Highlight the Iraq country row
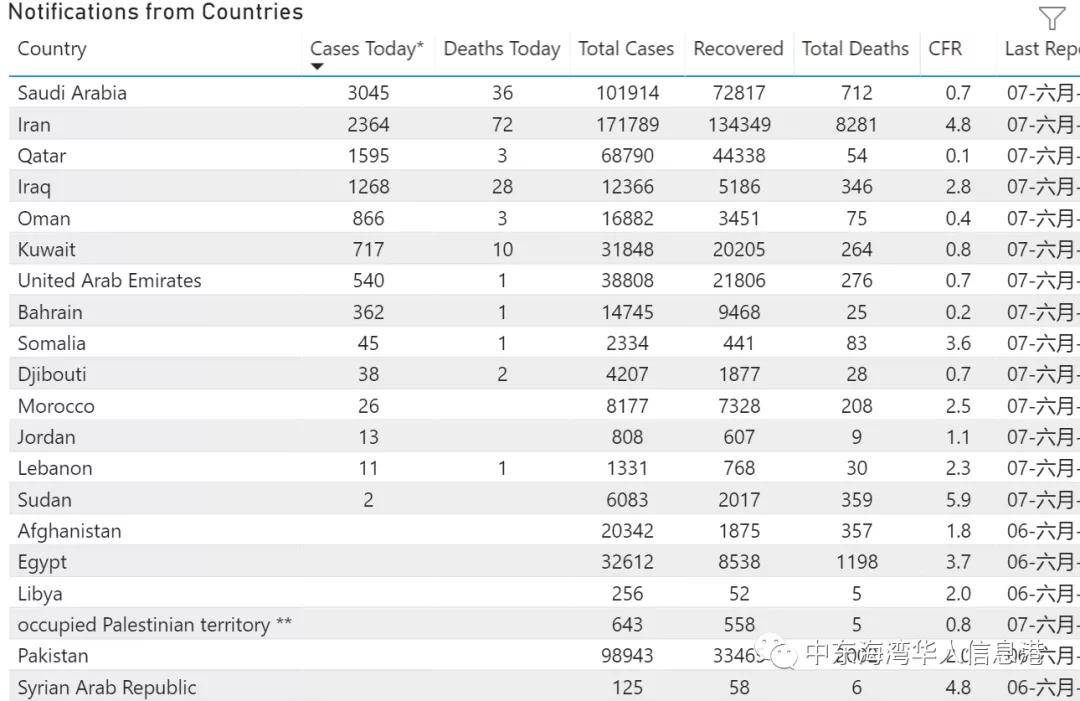This screenshot has height=701, width=1080. [34, 187]
